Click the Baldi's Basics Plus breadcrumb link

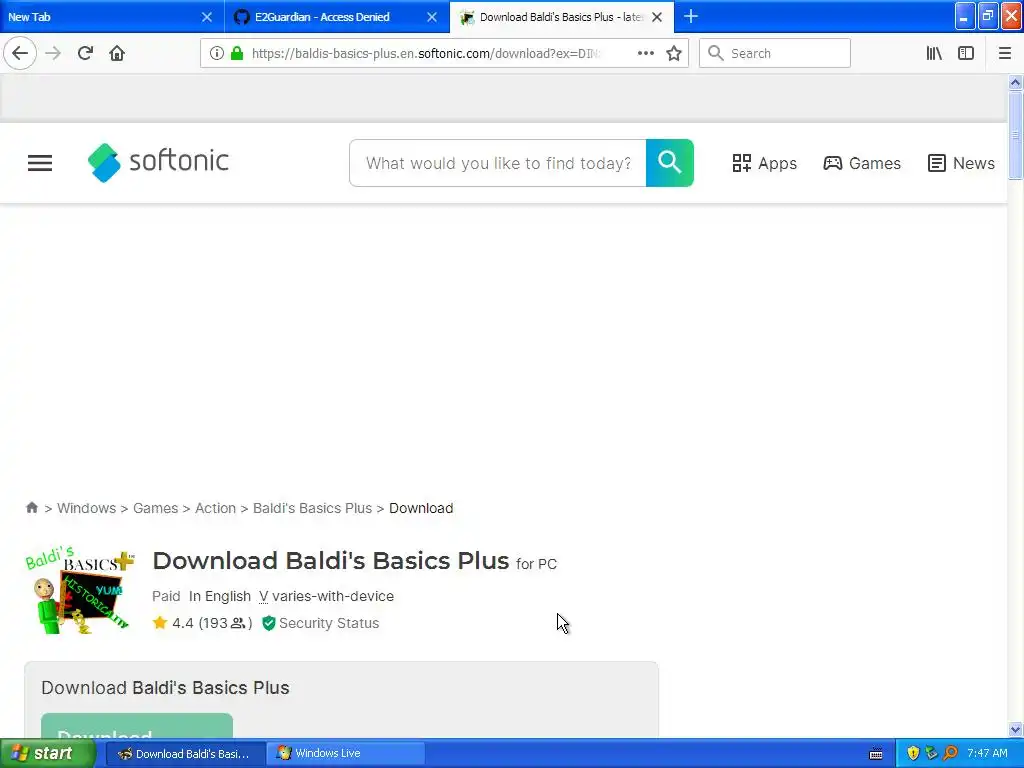(x=312, y=508)
